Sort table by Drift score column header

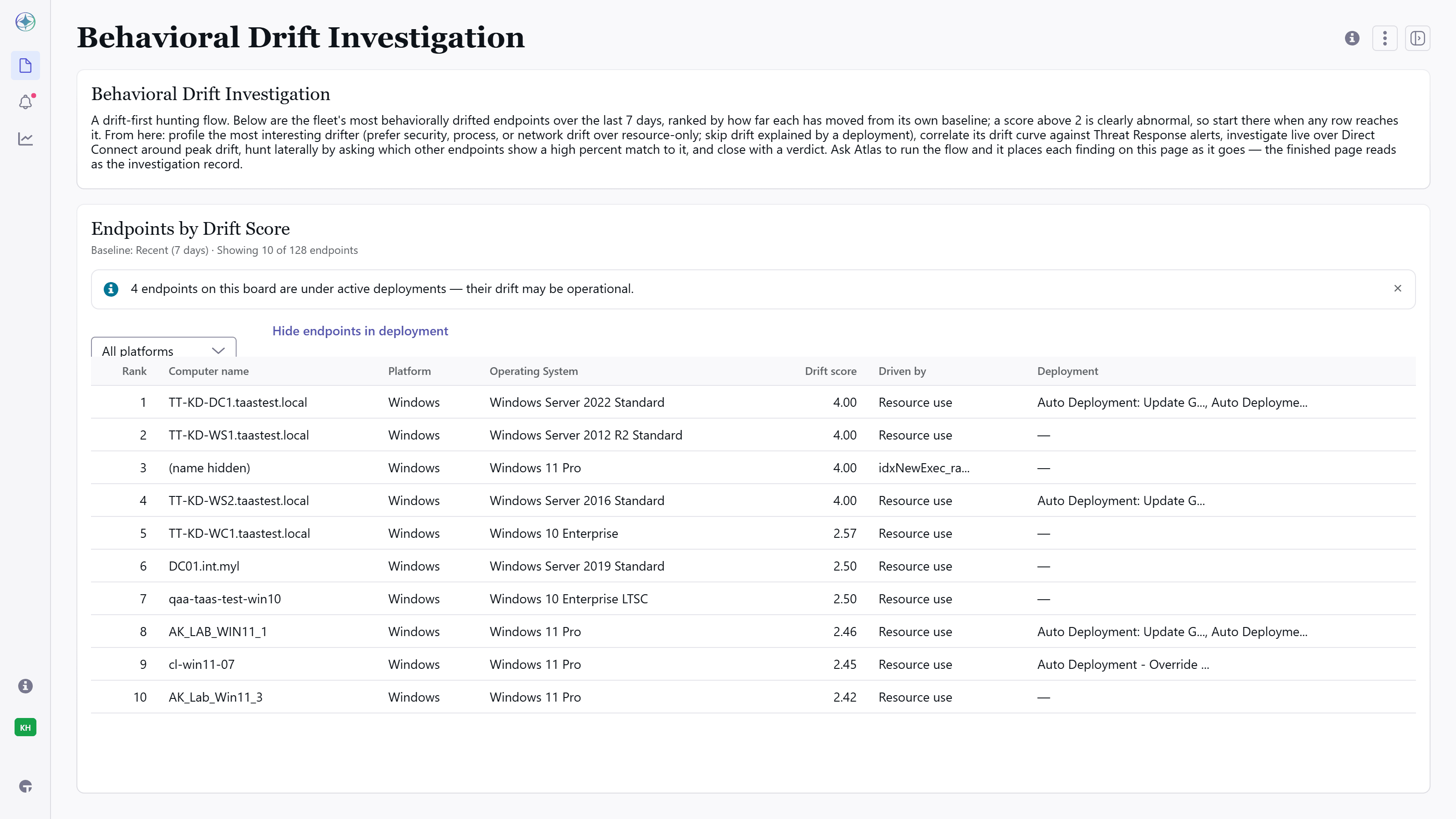tap(830, 371)
